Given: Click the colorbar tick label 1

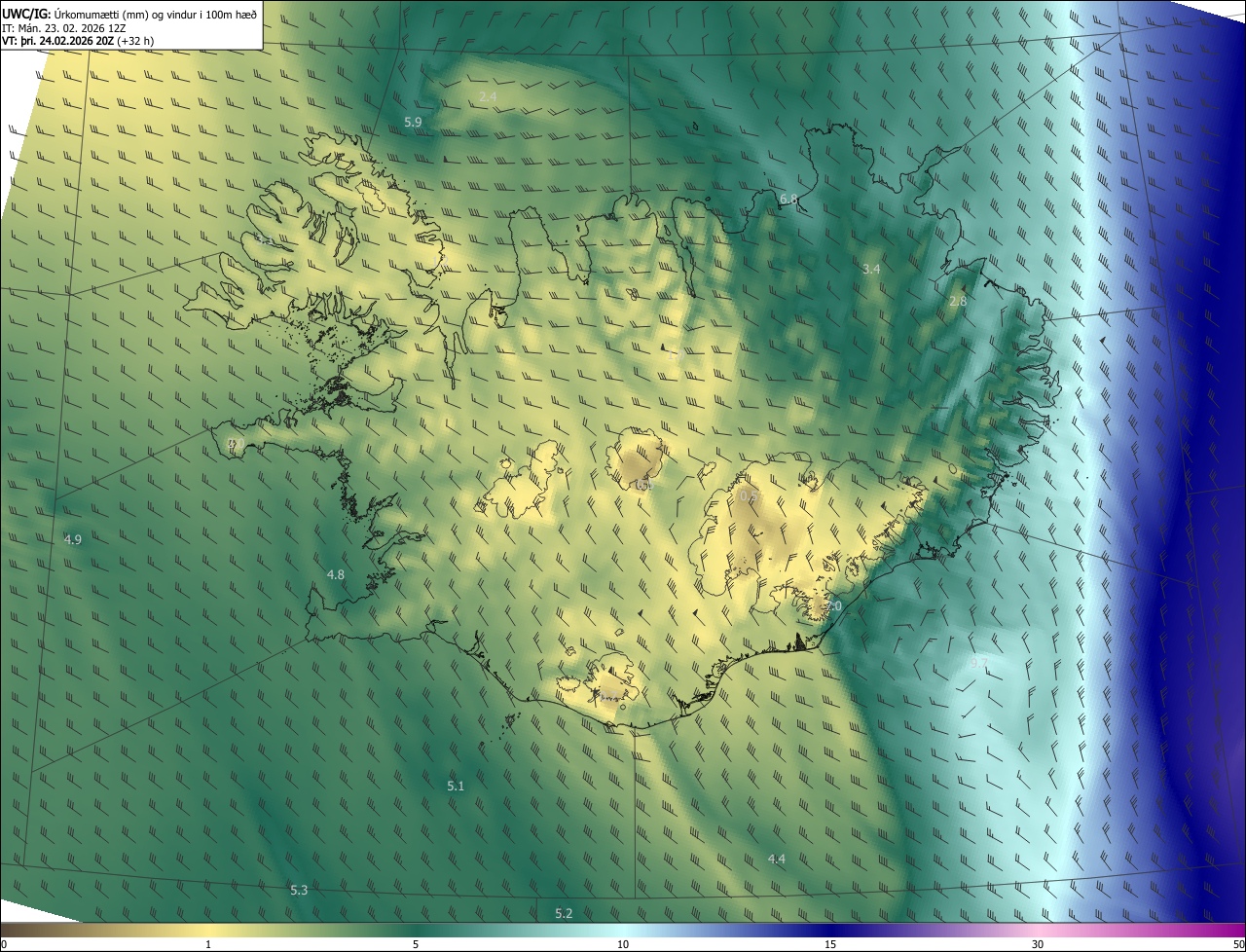Looking at the screenshot, I should [208, 944].
